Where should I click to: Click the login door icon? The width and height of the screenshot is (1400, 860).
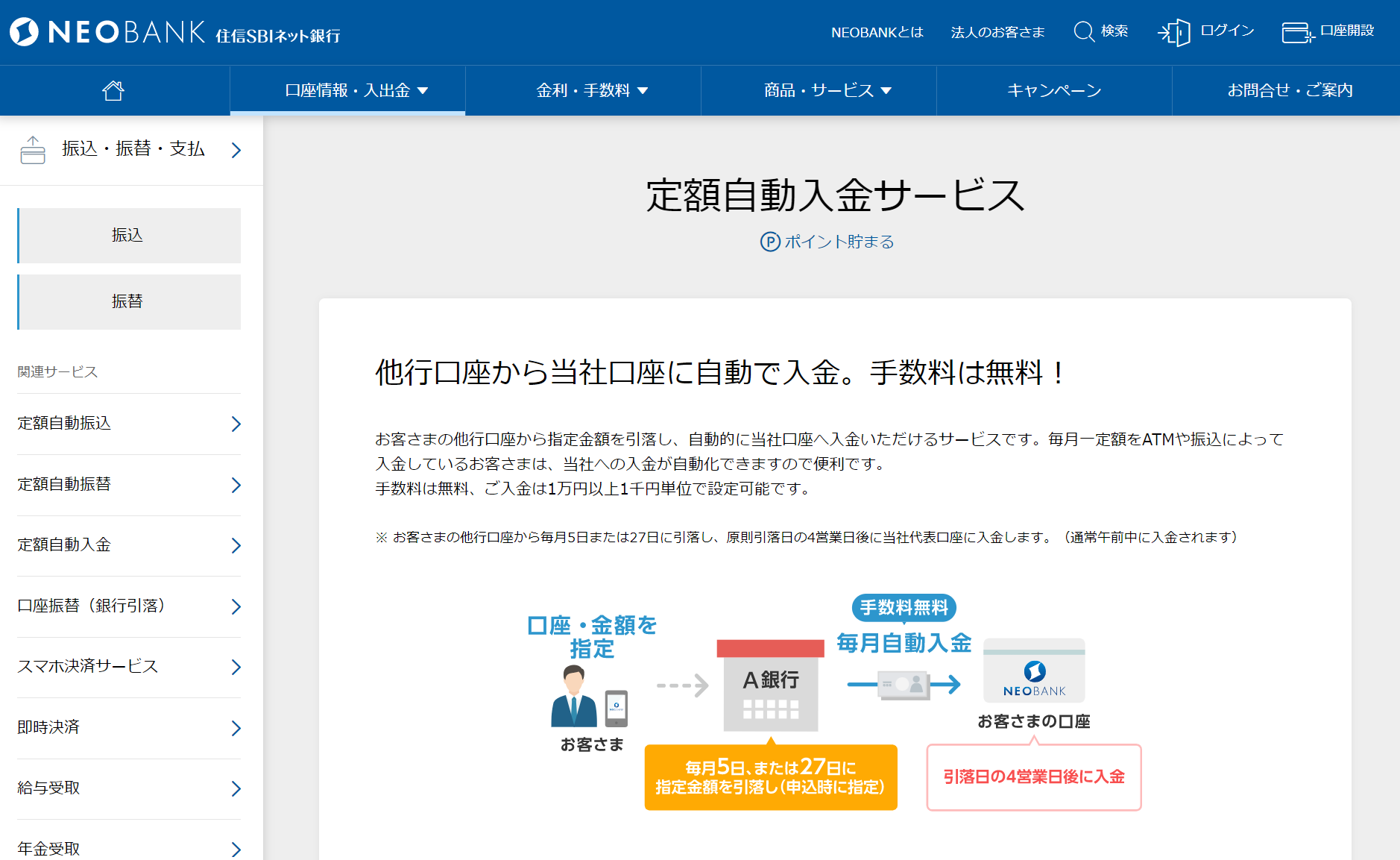click(x=1173, y=32)
